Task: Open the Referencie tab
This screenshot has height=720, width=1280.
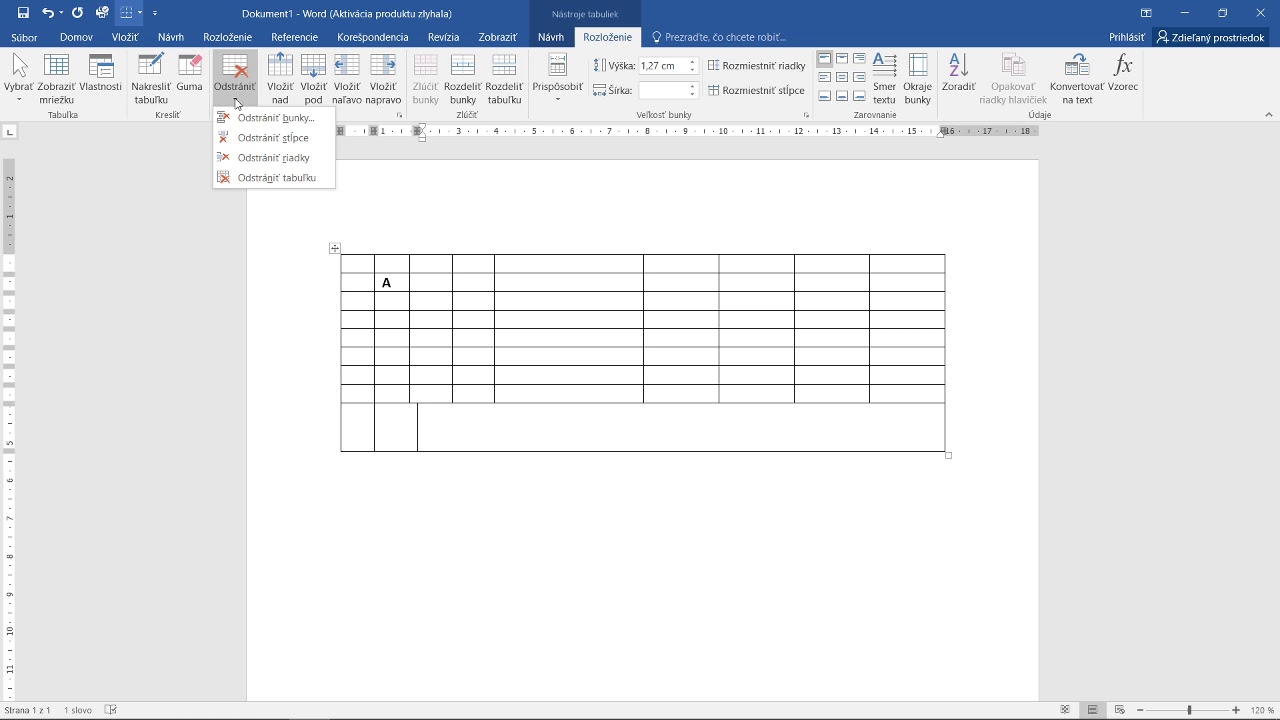Action: tap(294, 37)
